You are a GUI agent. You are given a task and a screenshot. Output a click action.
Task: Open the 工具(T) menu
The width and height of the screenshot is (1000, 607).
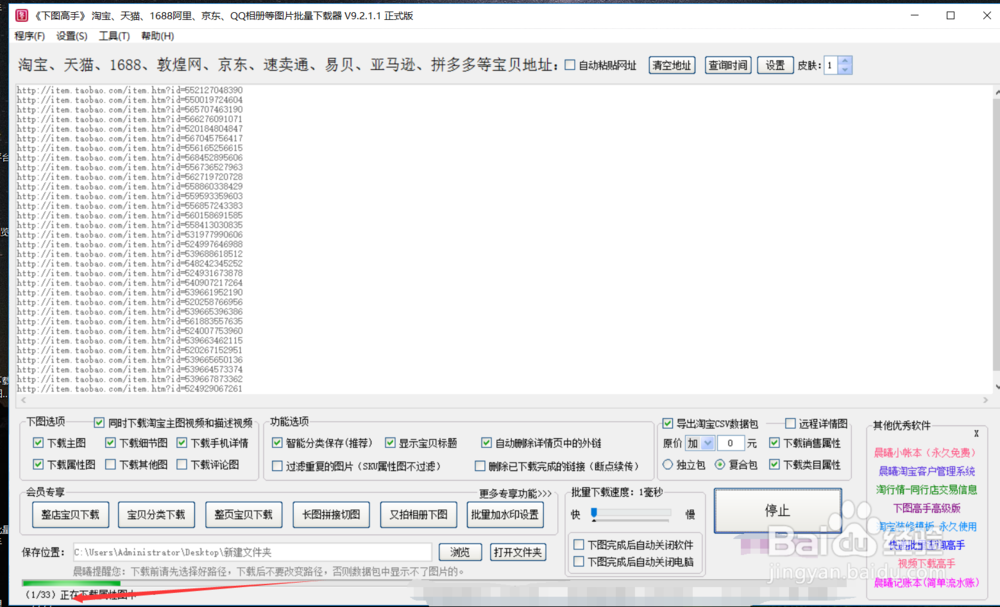pos(114,36)
